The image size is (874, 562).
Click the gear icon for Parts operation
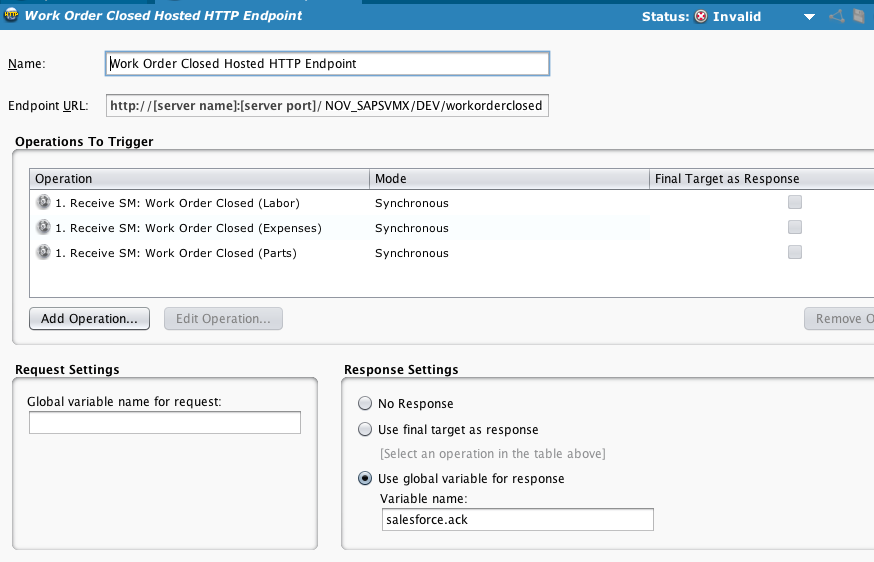tap(43, 253)
